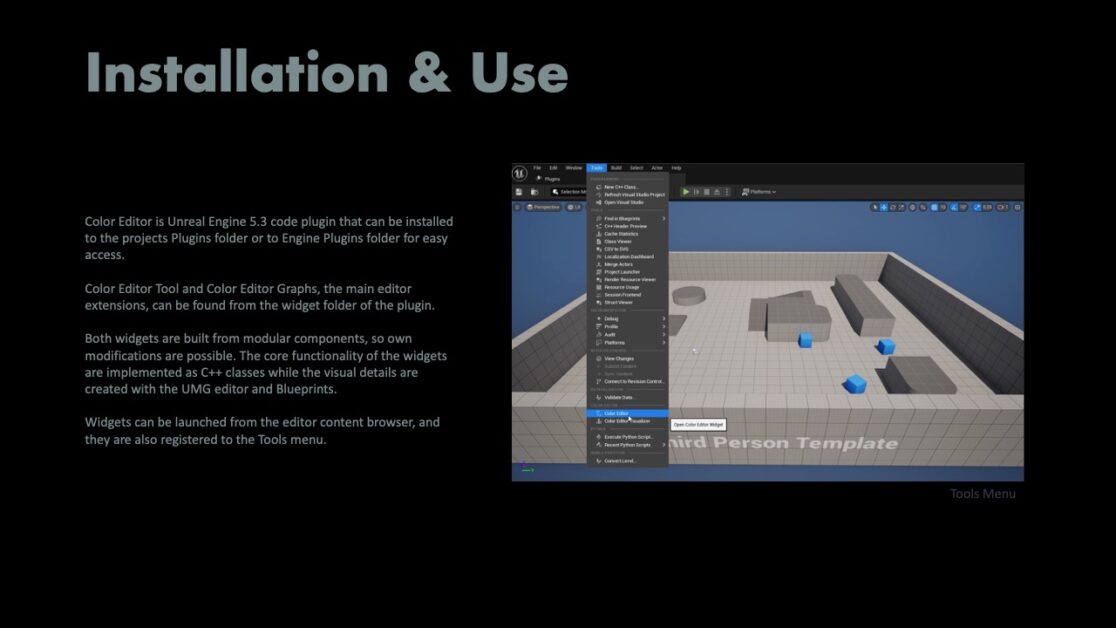This screenshot has width=1116, height=628.
Task: Click Color Editor Visualizer menu entry
Action: tap(626, 421)
